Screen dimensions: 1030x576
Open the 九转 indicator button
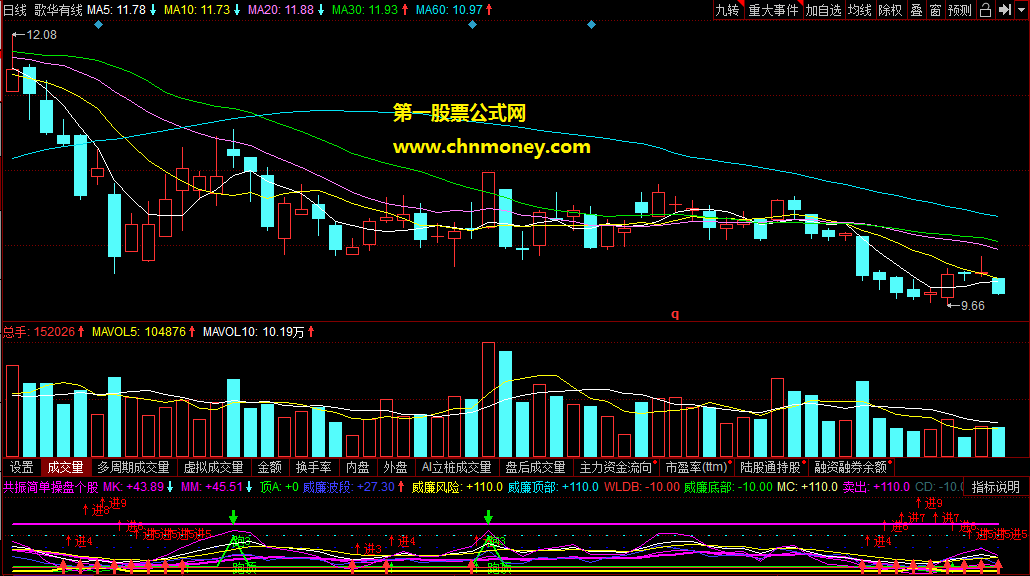727,10
